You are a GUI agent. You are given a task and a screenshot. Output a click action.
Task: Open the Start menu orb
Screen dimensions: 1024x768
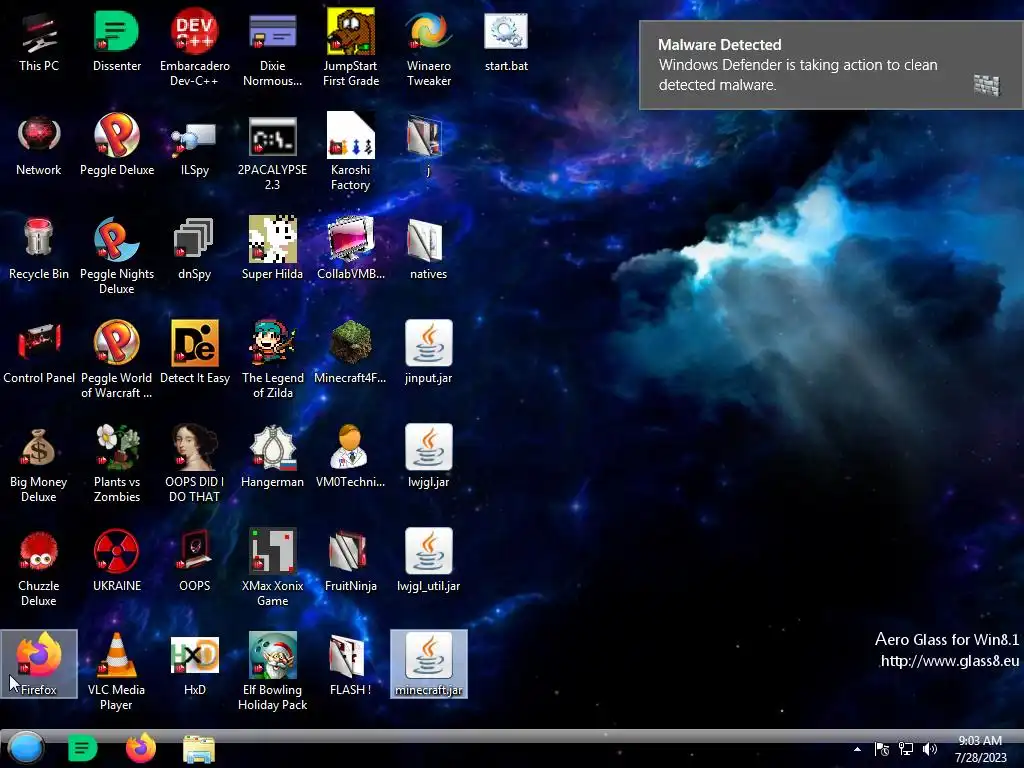[x=26, y=748]
